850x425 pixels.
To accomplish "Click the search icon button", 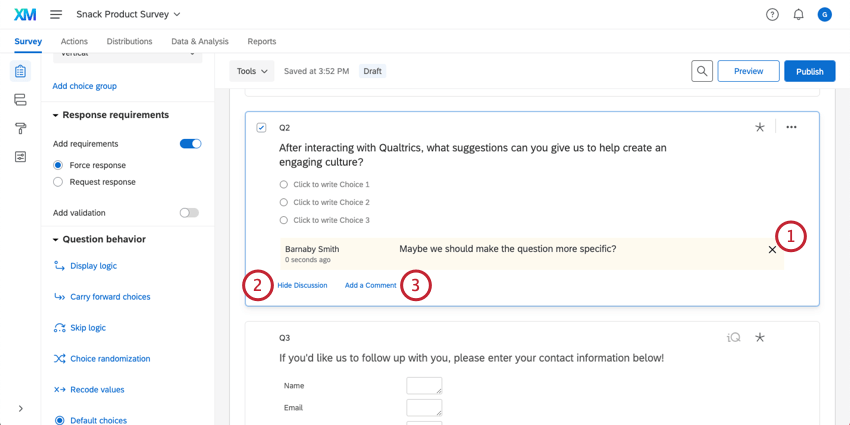I will pos(702,71).
